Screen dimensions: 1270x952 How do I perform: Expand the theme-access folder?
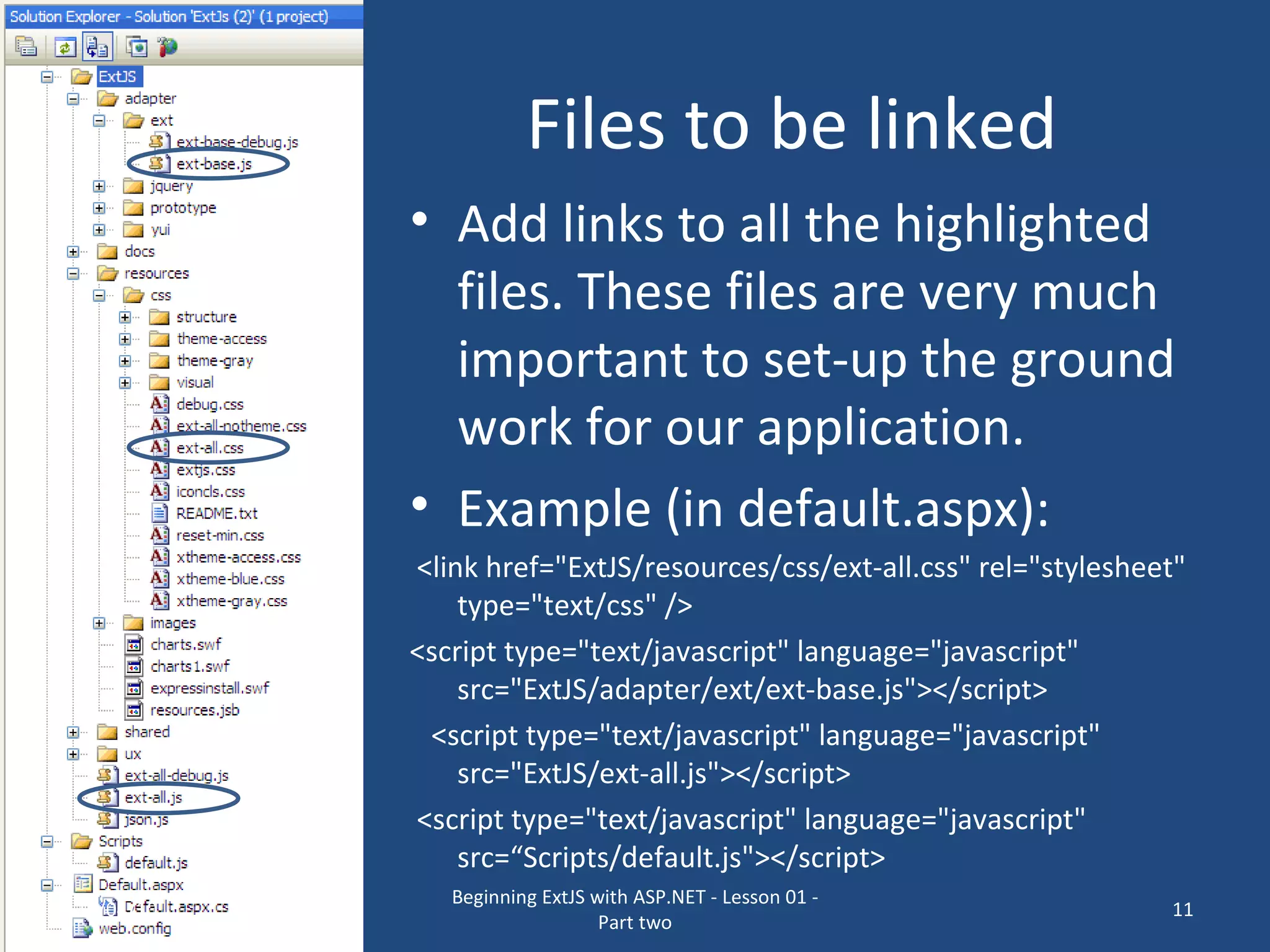(125, 339)
